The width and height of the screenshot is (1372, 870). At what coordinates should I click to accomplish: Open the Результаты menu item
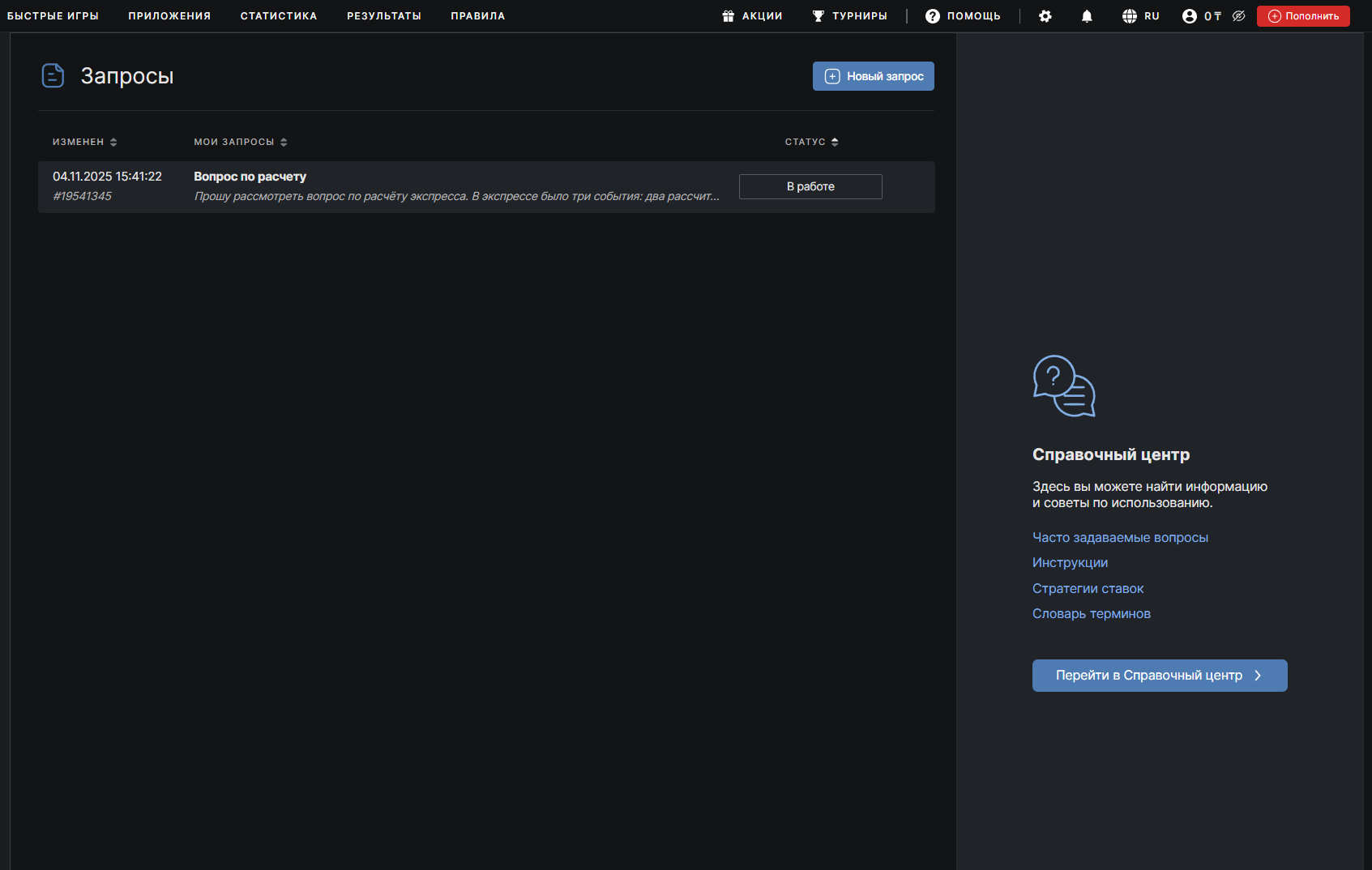tap(383, 16)
